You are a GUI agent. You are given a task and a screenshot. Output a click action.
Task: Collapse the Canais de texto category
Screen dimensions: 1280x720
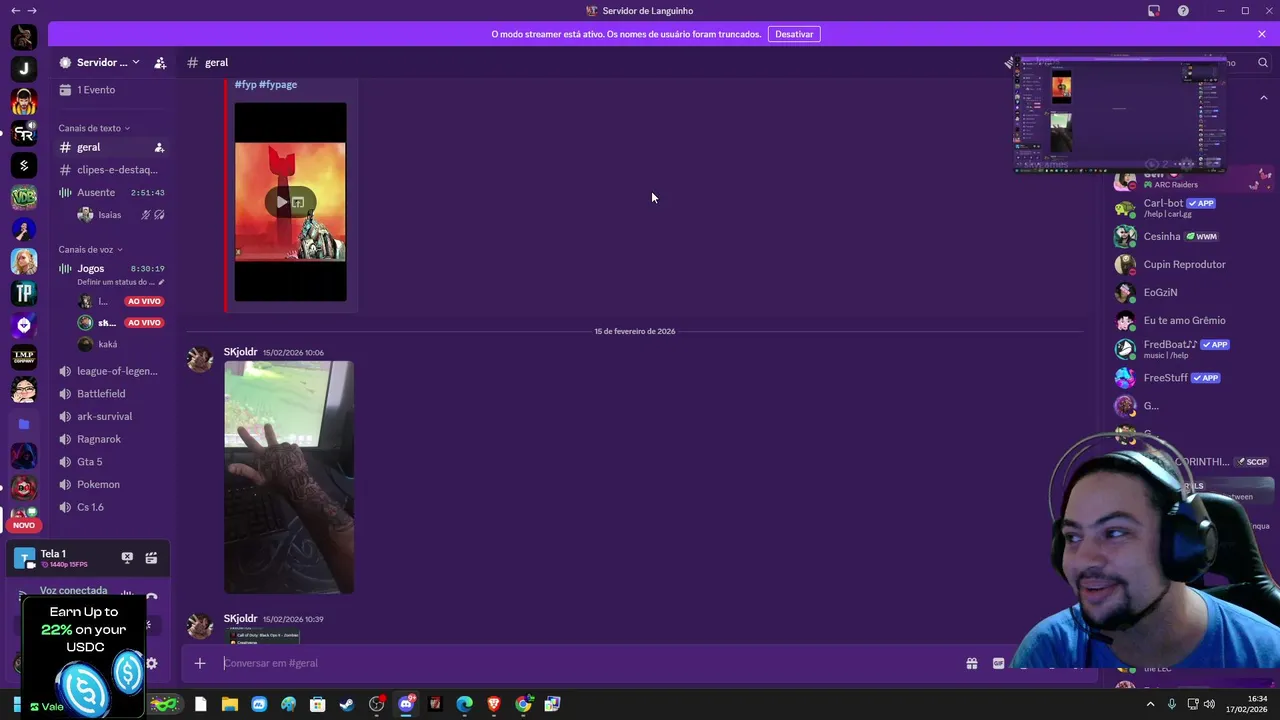94,128
